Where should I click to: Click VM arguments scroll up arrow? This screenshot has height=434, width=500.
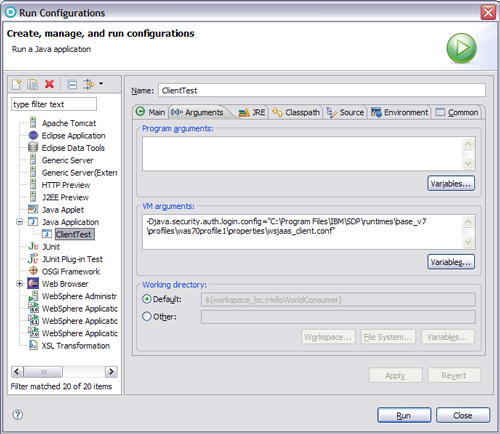[x=468, y=222]
